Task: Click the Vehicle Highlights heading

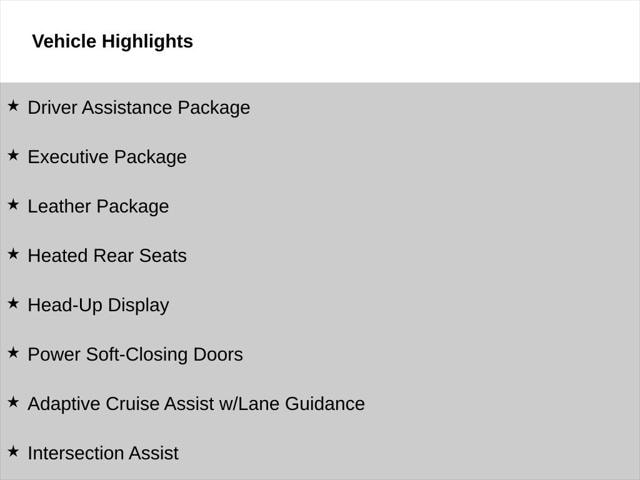Action: tap(112, 42)
